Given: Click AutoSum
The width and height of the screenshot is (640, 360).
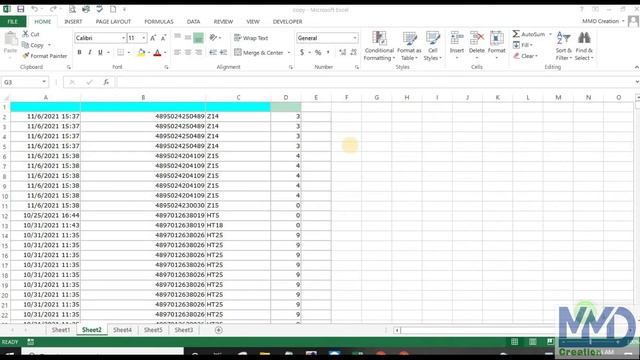Looking at the screenshot, I should tap(529, 34).
